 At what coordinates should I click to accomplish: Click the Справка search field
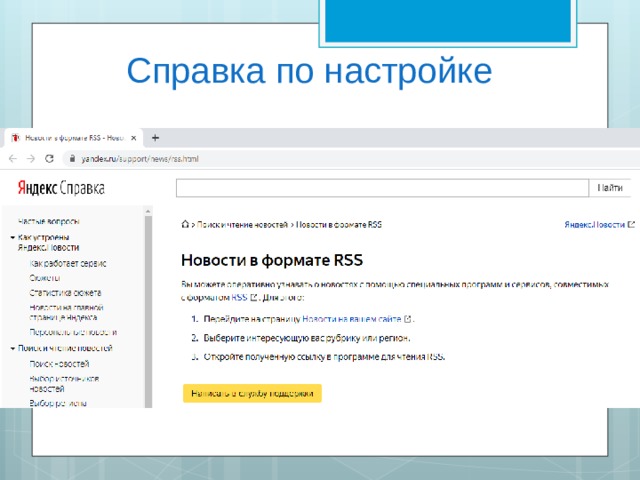[382, 188]
